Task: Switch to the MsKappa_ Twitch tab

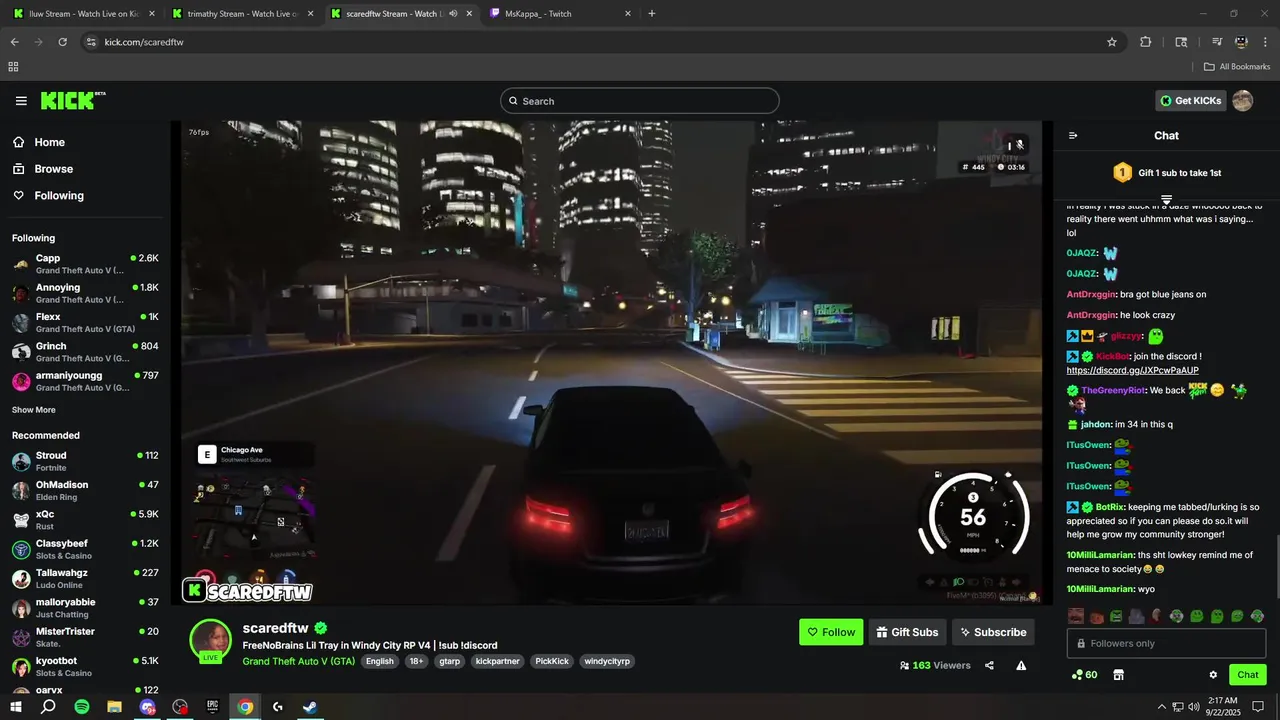Action: tap(560, 14)
